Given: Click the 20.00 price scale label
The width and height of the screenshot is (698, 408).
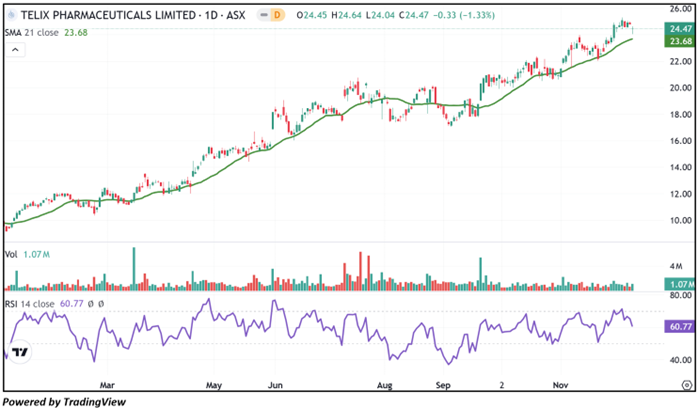Looking at the screenshot, I should click(x=681, y=88).
